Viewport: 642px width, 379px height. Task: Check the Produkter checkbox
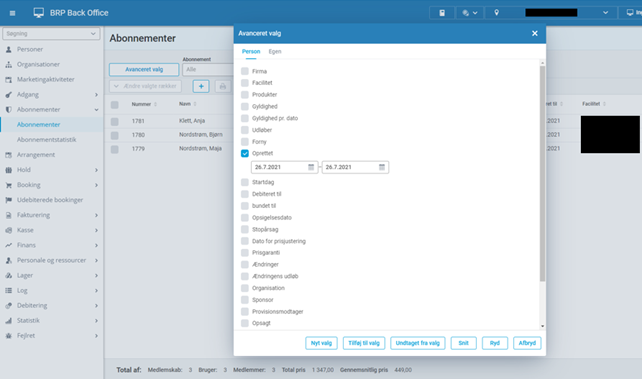tap(245, 95)
